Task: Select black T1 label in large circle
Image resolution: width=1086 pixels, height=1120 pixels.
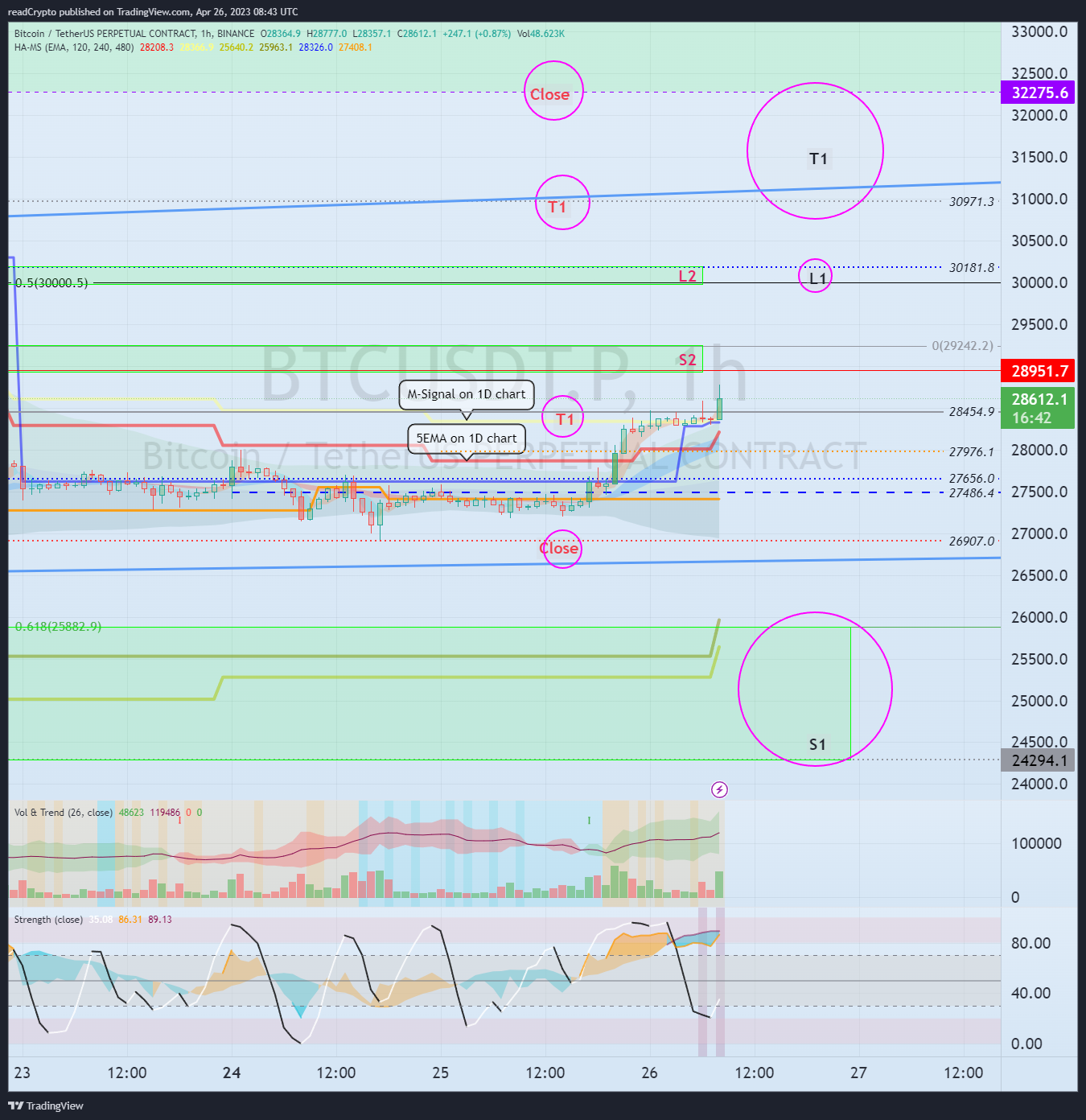Action: 818,159
